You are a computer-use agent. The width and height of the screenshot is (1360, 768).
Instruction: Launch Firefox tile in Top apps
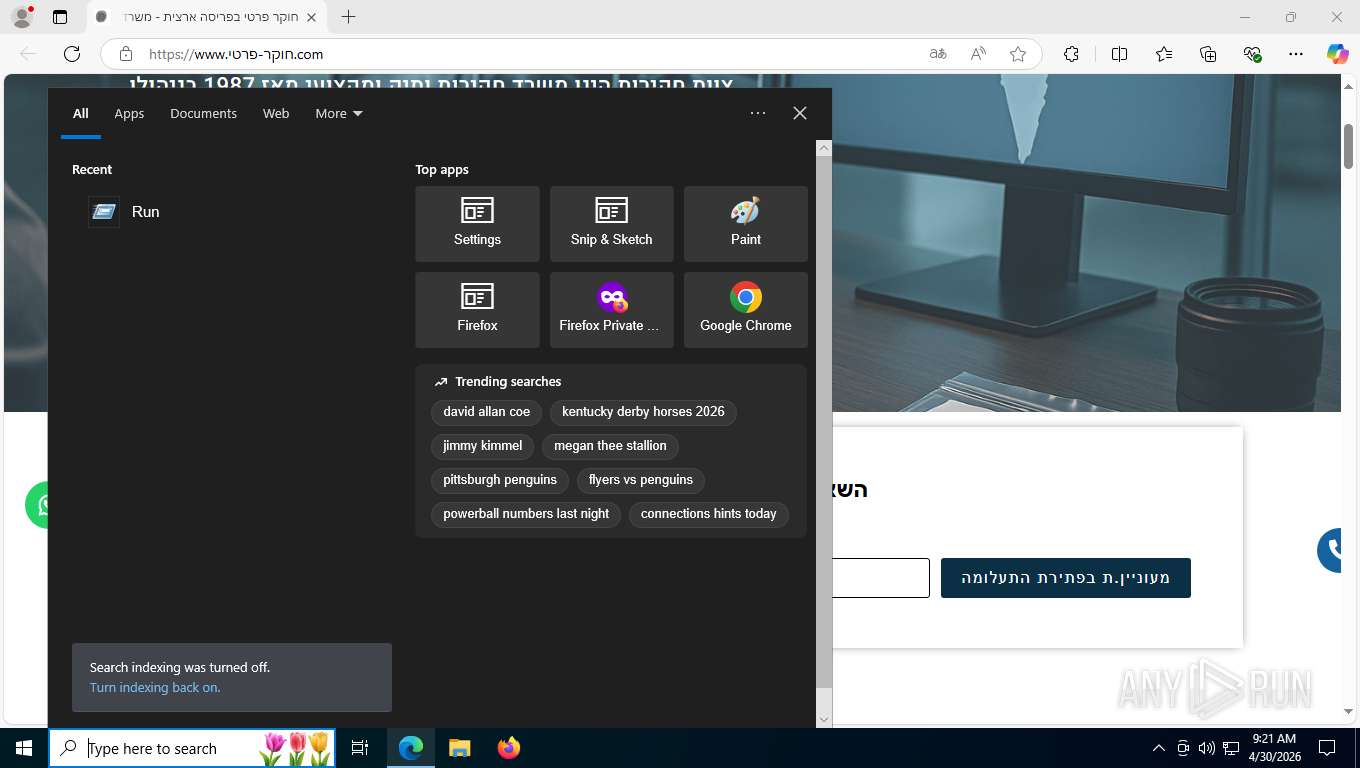pyautogui.click(x=477, y=310)
